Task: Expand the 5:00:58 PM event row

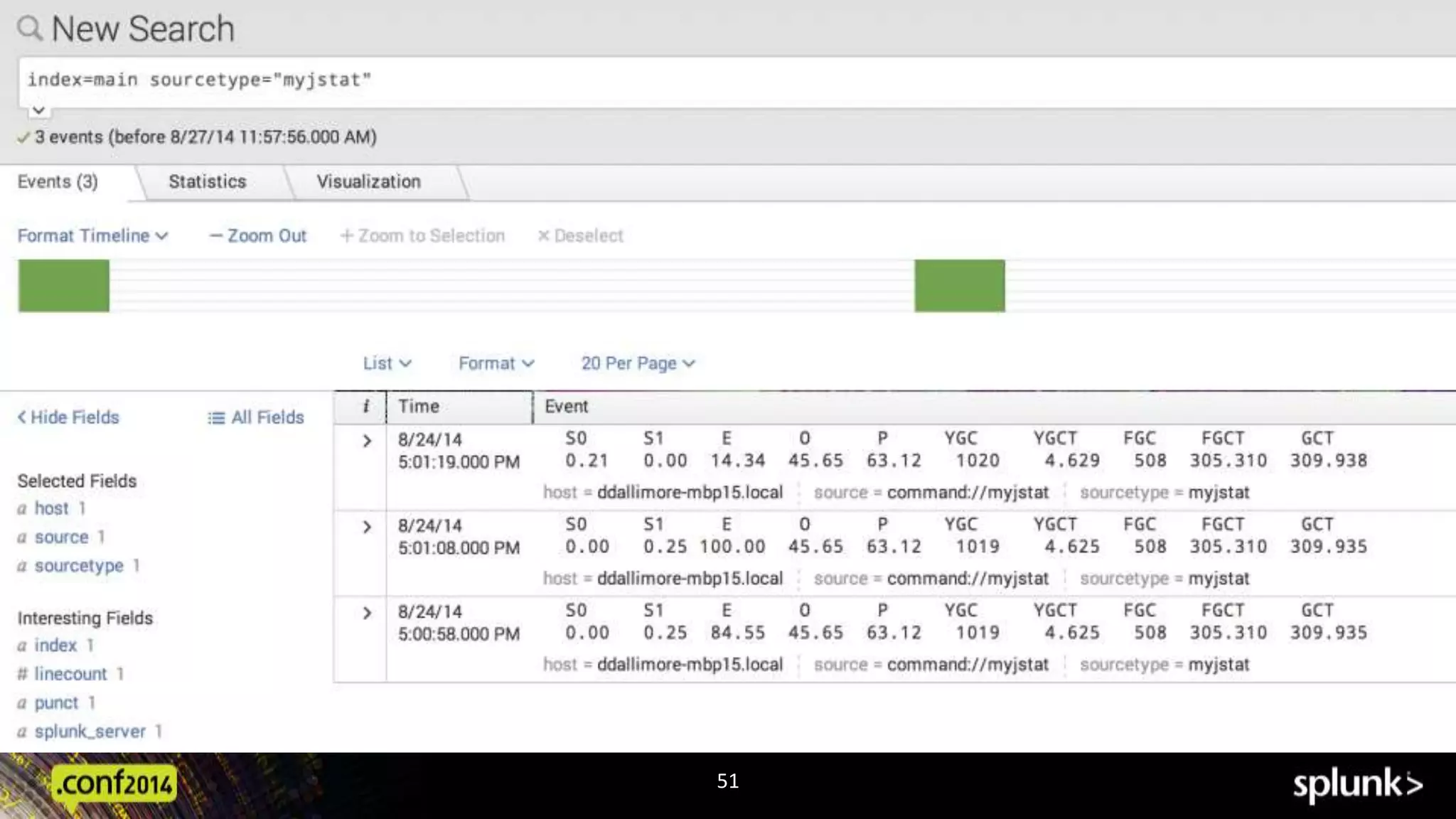Action: click(x=367, y=614)
